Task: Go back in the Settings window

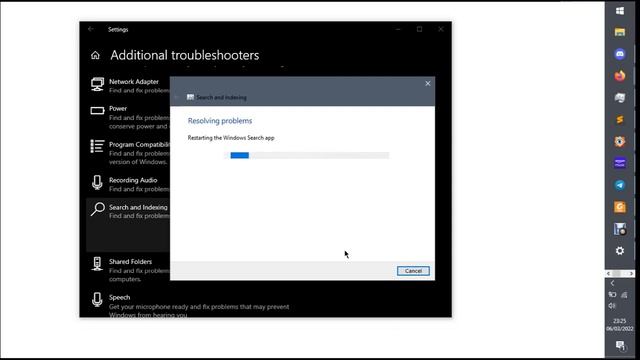Action: point(91,29)
